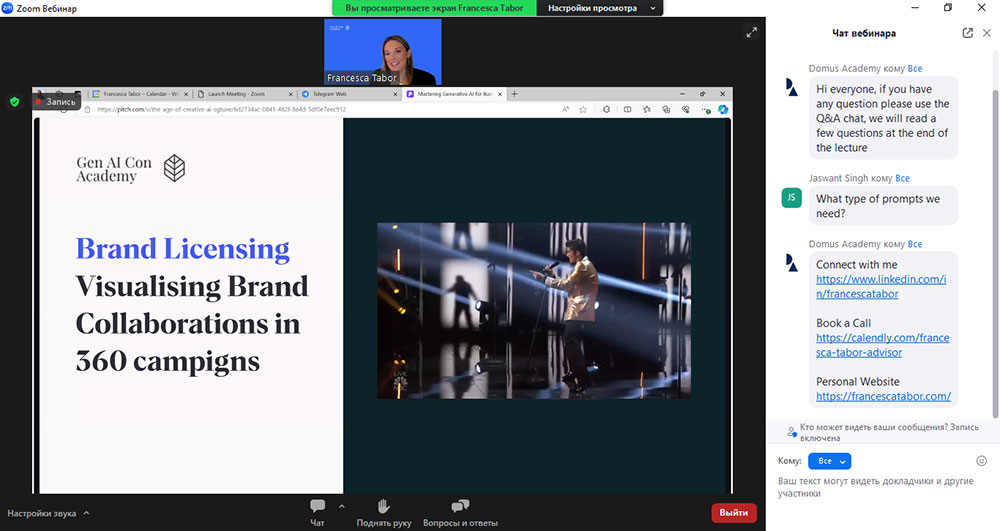Leave the webinar with Выйти button
Viewport: 1000px width, 531px height.
(734, 513)
